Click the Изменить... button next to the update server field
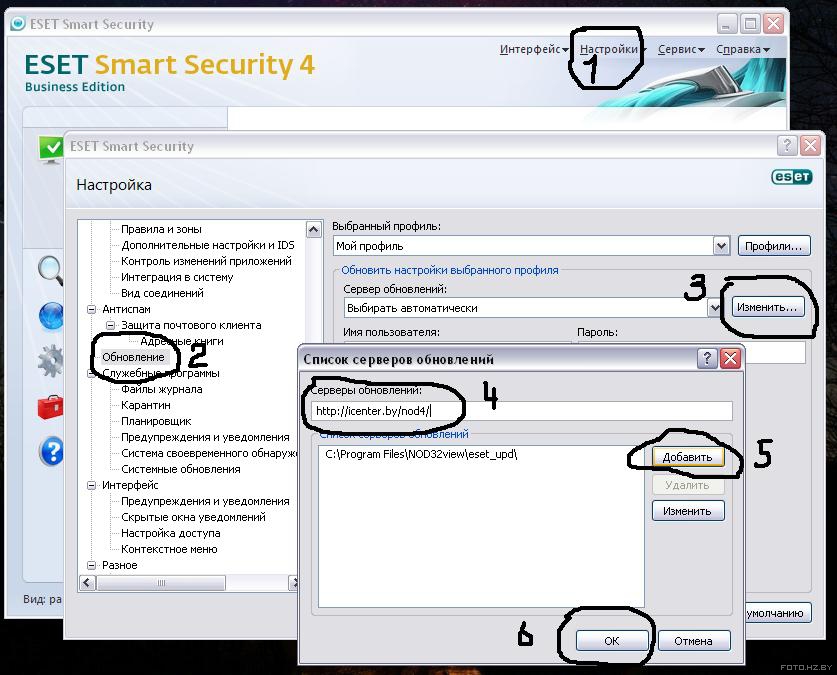The height and width of the screenshot is (675, 837). pos(768,307)
